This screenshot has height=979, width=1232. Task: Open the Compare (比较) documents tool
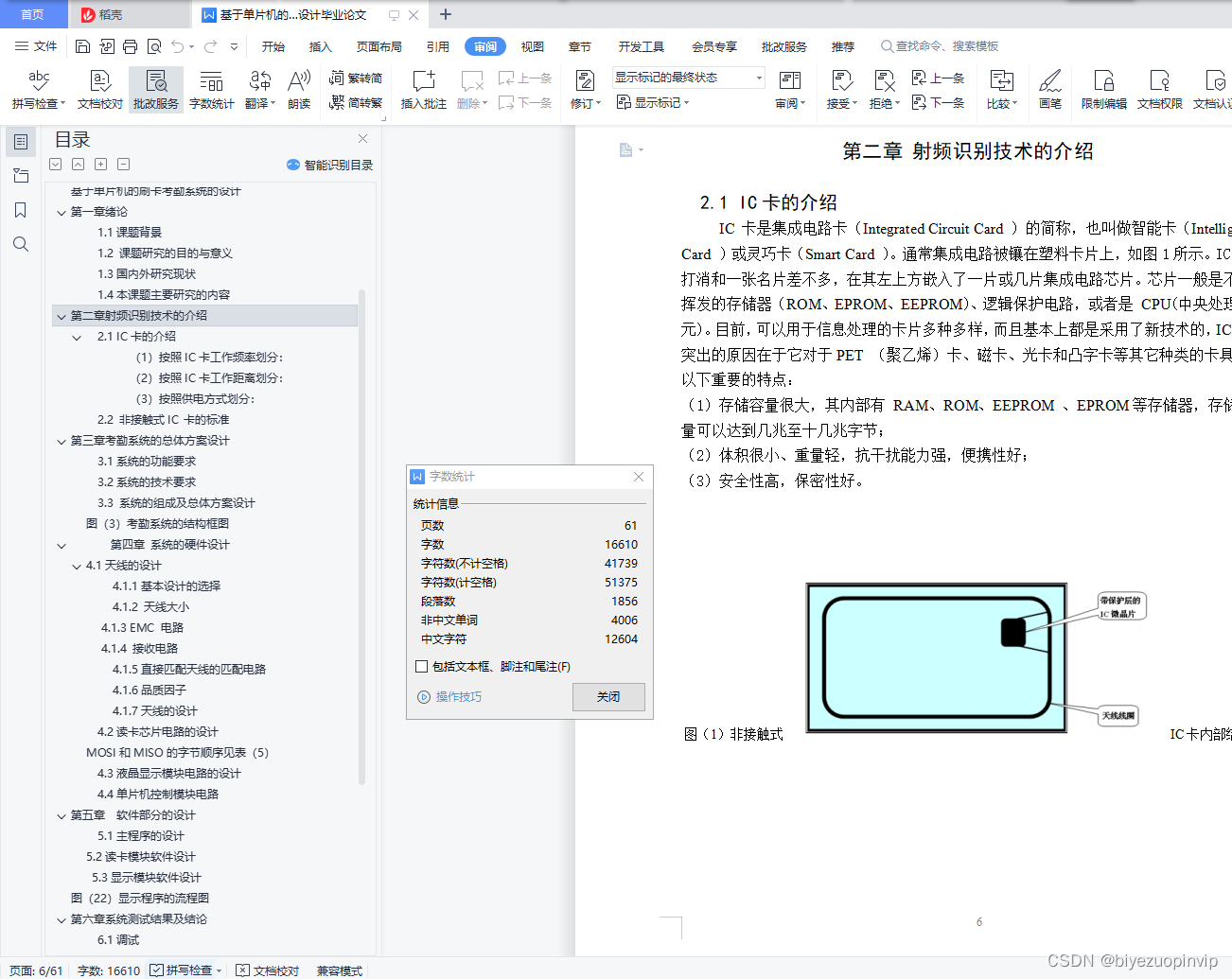1001,90
